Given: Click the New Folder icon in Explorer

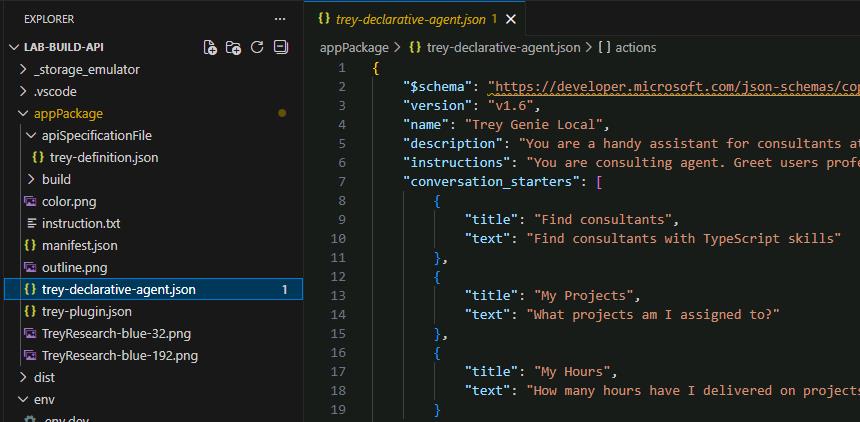Looking at the screenshot, I should tap(234, 48).
